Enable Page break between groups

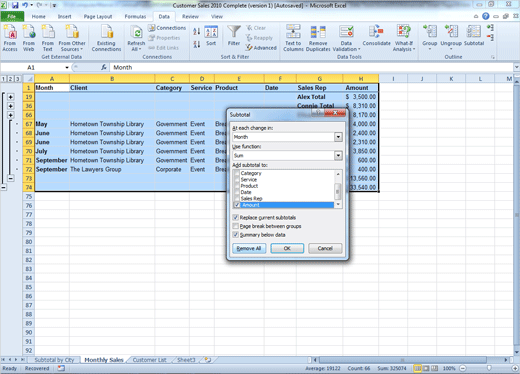tap(236, 226)
